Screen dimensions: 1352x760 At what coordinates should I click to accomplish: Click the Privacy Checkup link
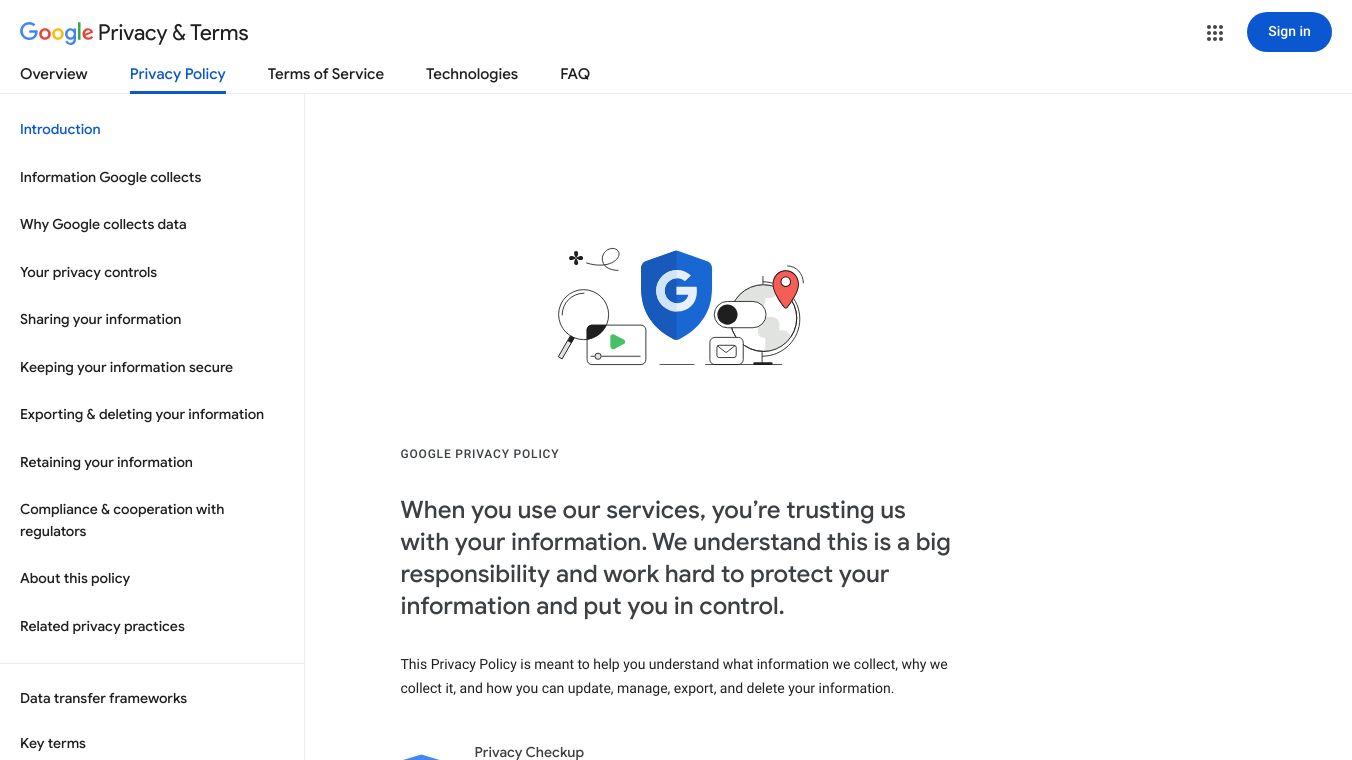(x=529, y=752)
